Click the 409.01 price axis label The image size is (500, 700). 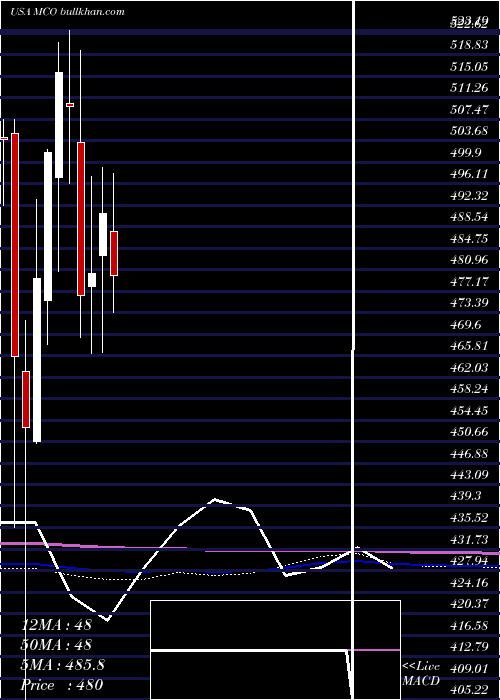(x=469, y=669)
